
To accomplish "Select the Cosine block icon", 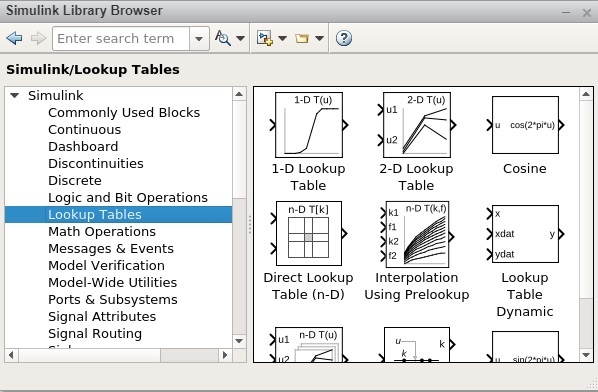I will [x=525, y=125].
